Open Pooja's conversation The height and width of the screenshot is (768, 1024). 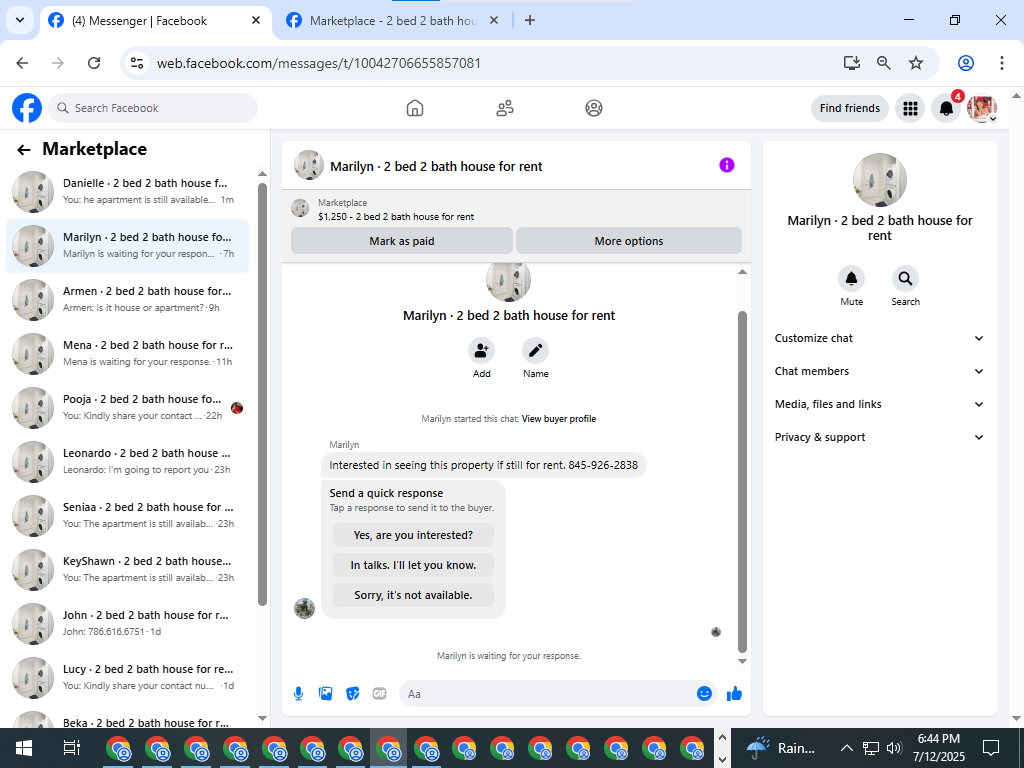click(127, 408)
